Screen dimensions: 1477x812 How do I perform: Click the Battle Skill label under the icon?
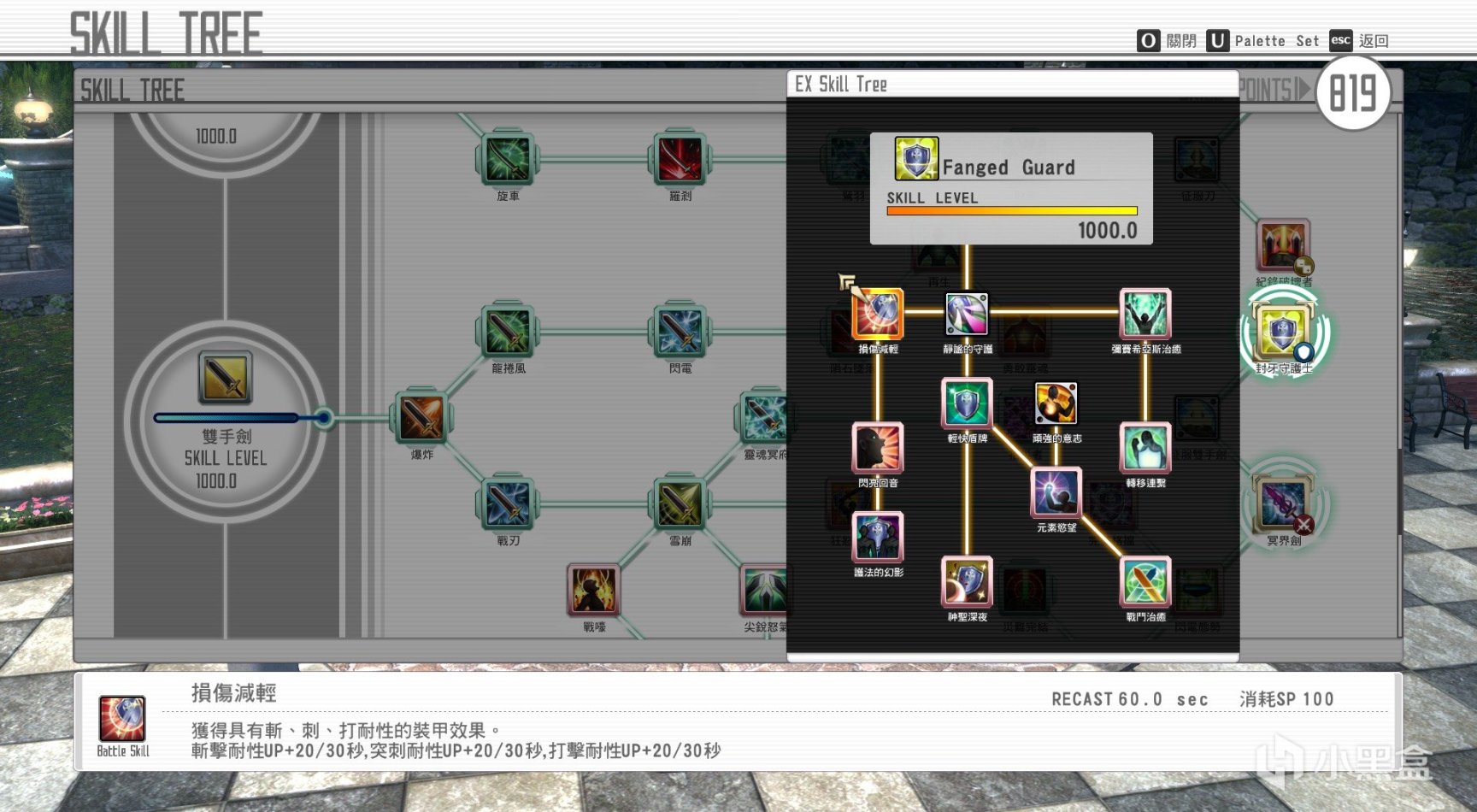[123, 750]
